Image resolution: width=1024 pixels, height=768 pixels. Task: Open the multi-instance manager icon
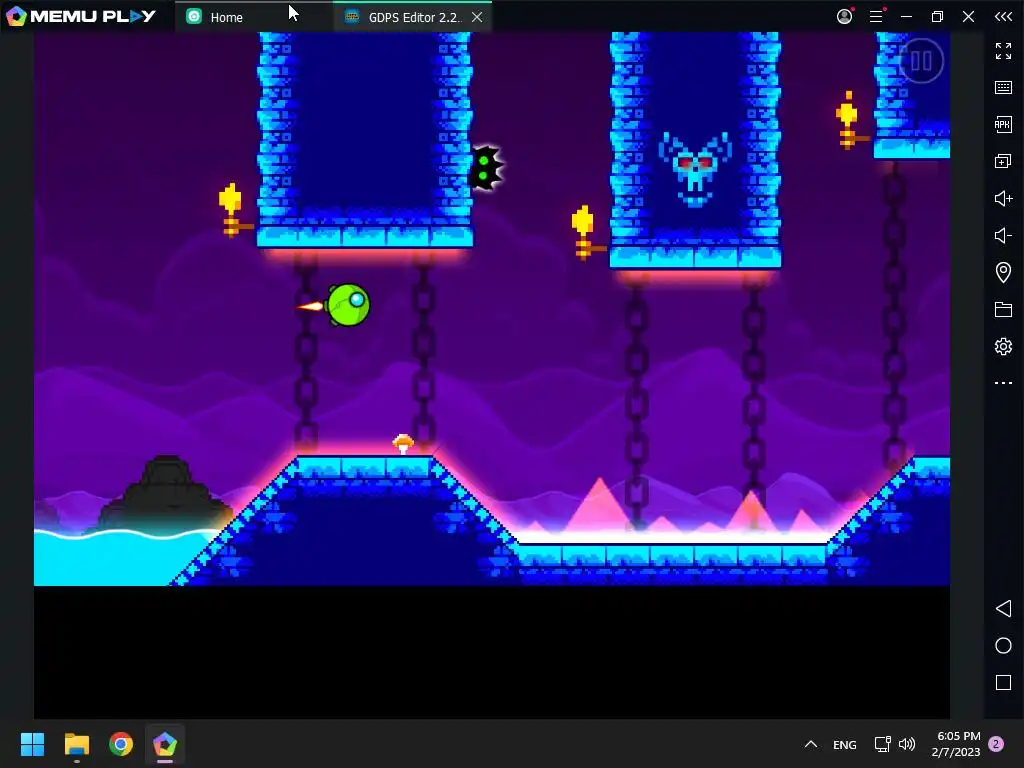(1003, 161)
